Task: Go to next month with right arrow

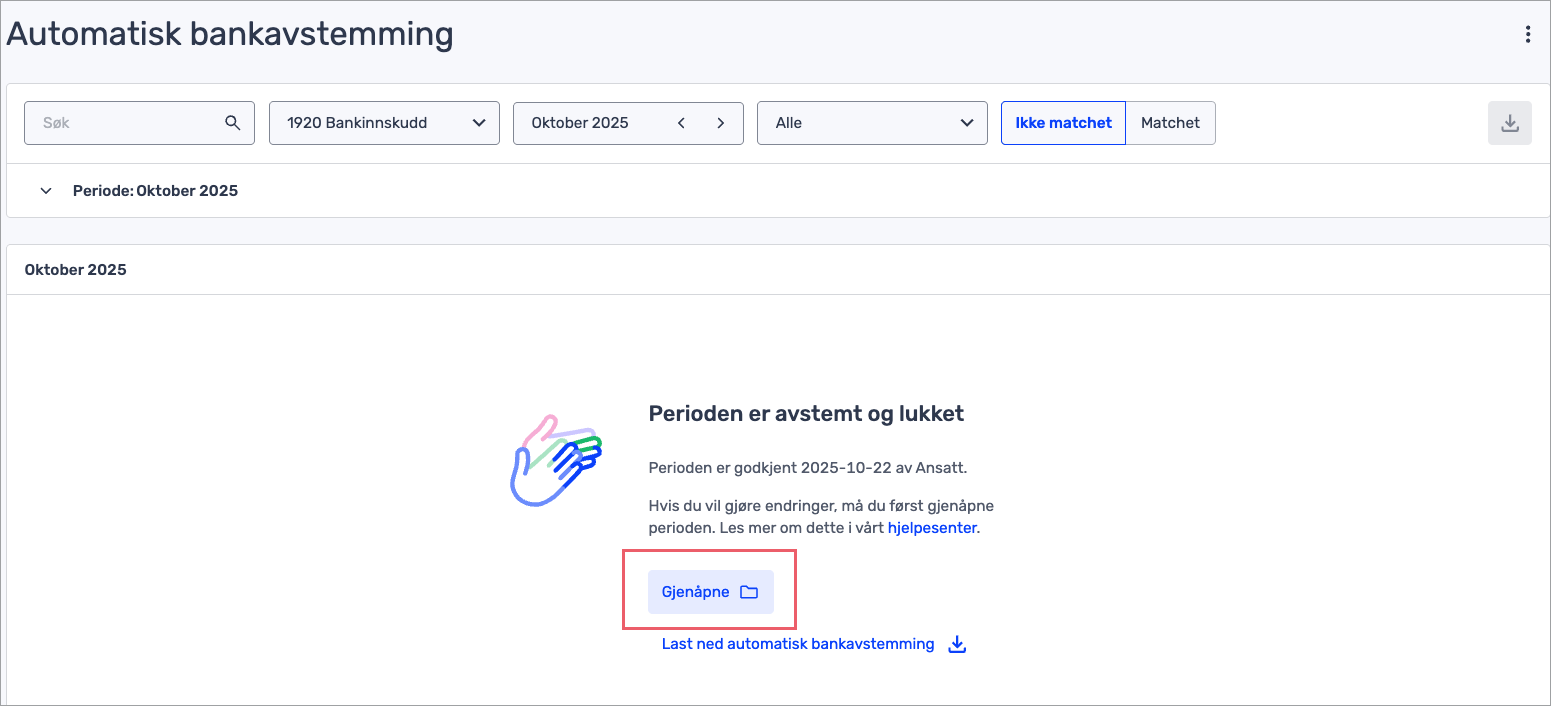Action: pos(720,123)
